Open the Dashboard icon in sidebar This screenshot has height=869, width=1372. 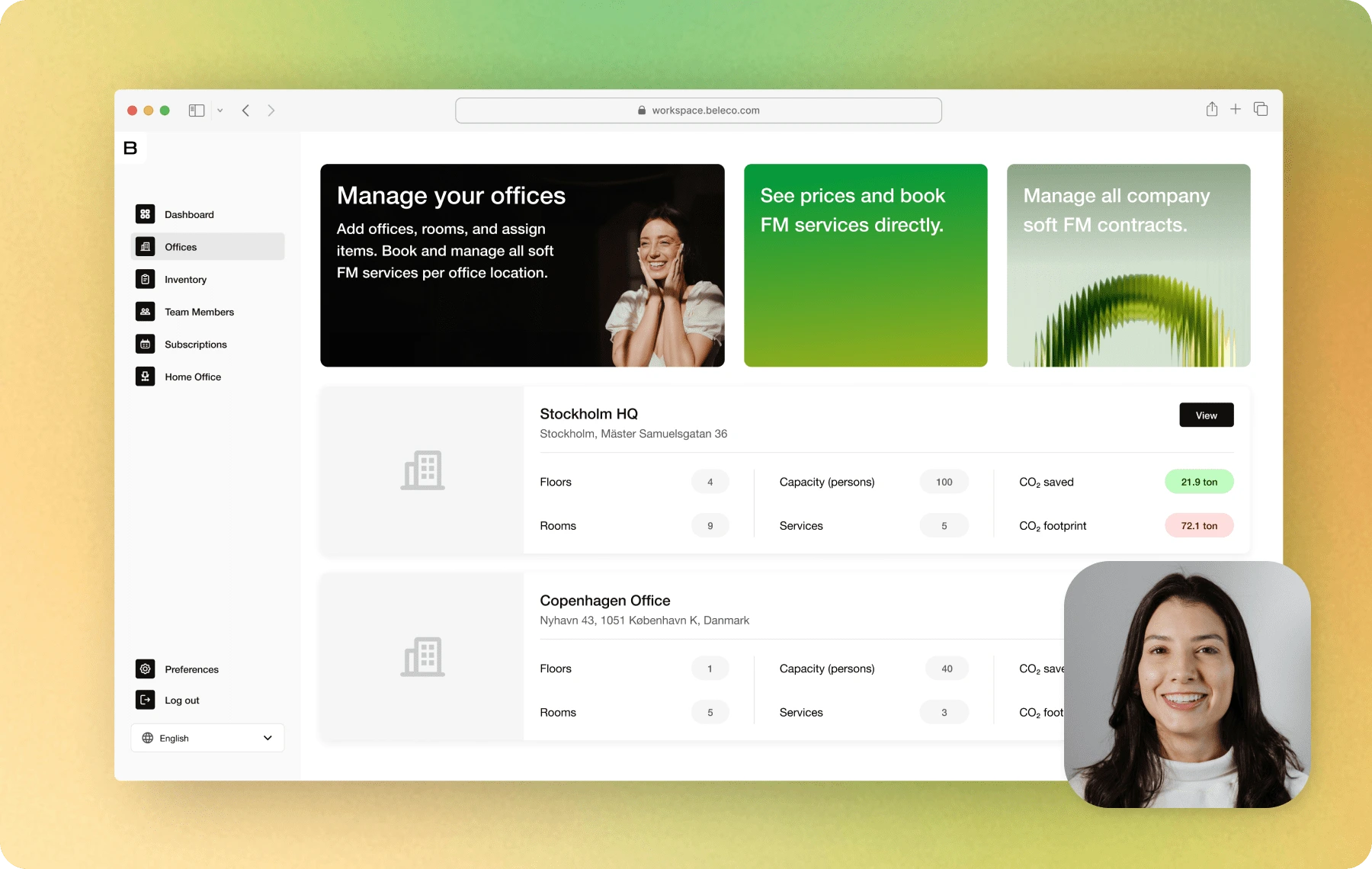click(145, 214)
